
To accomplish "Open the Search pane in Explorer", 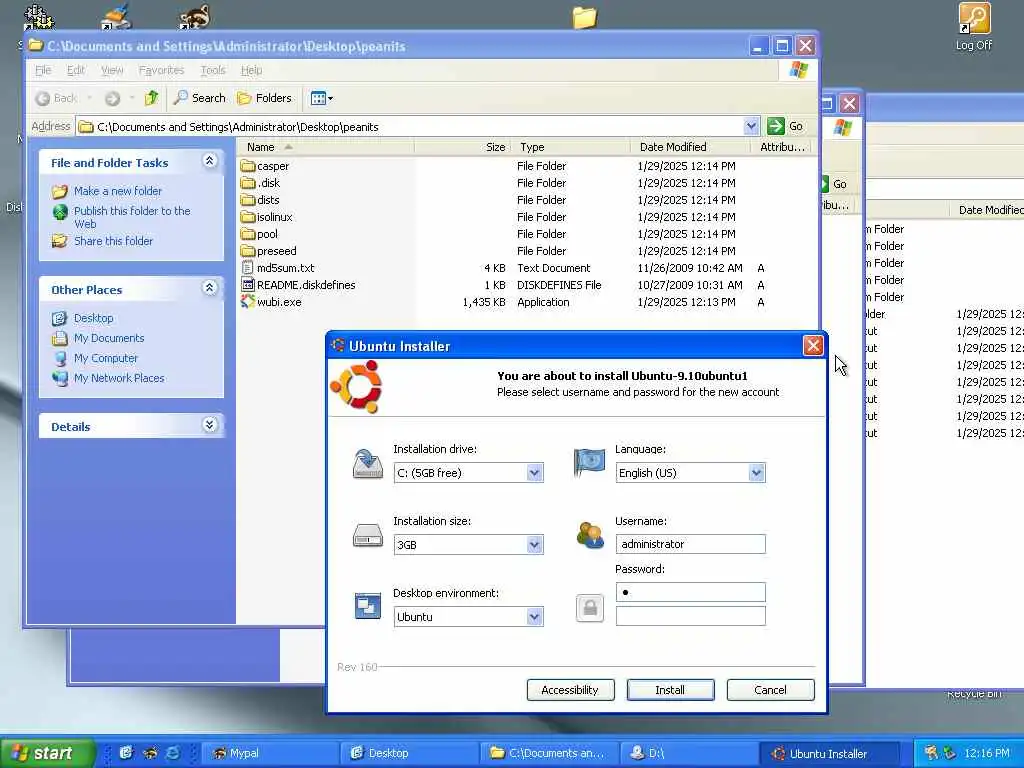I will click(200, 98).
